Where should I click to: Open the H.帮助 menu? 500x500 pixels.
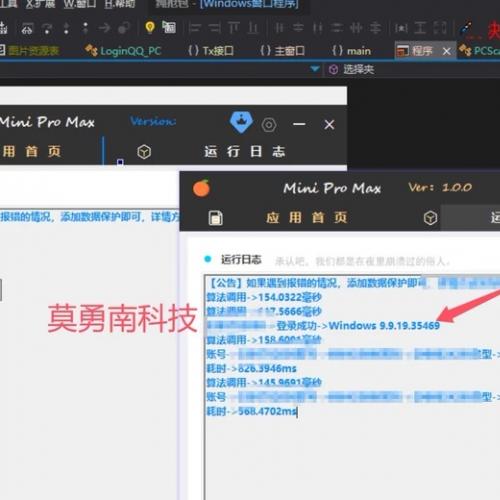[x=120, y=4]
